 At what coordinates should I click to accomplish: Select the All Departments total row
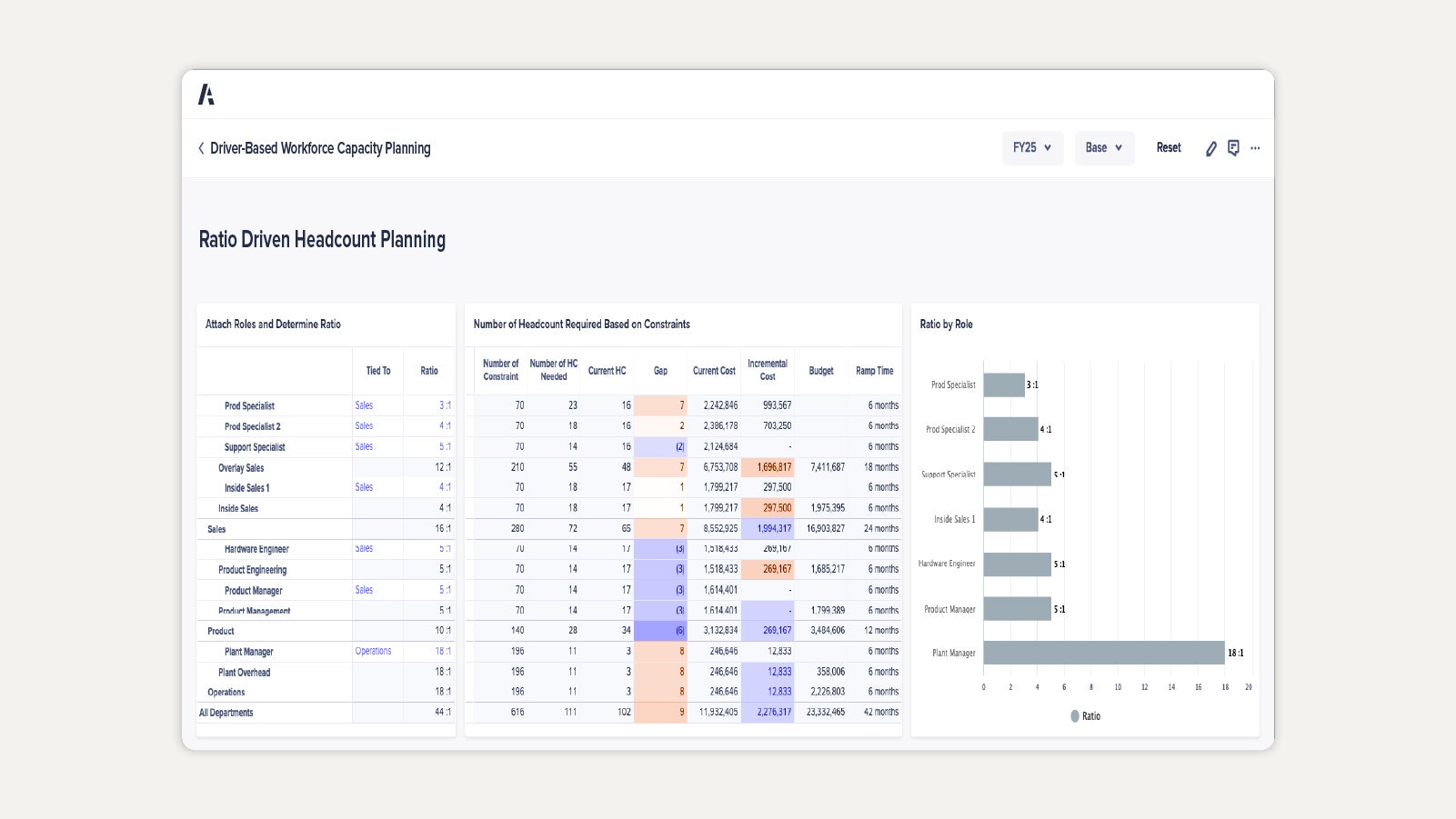226,713
